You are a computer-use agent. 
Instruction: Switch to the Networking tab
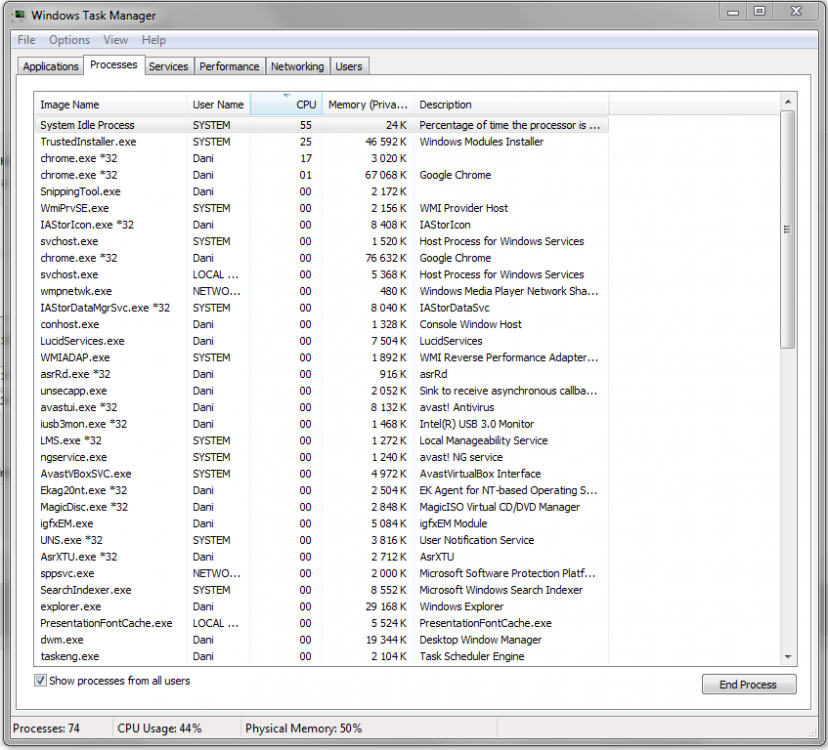coord(297,67)
